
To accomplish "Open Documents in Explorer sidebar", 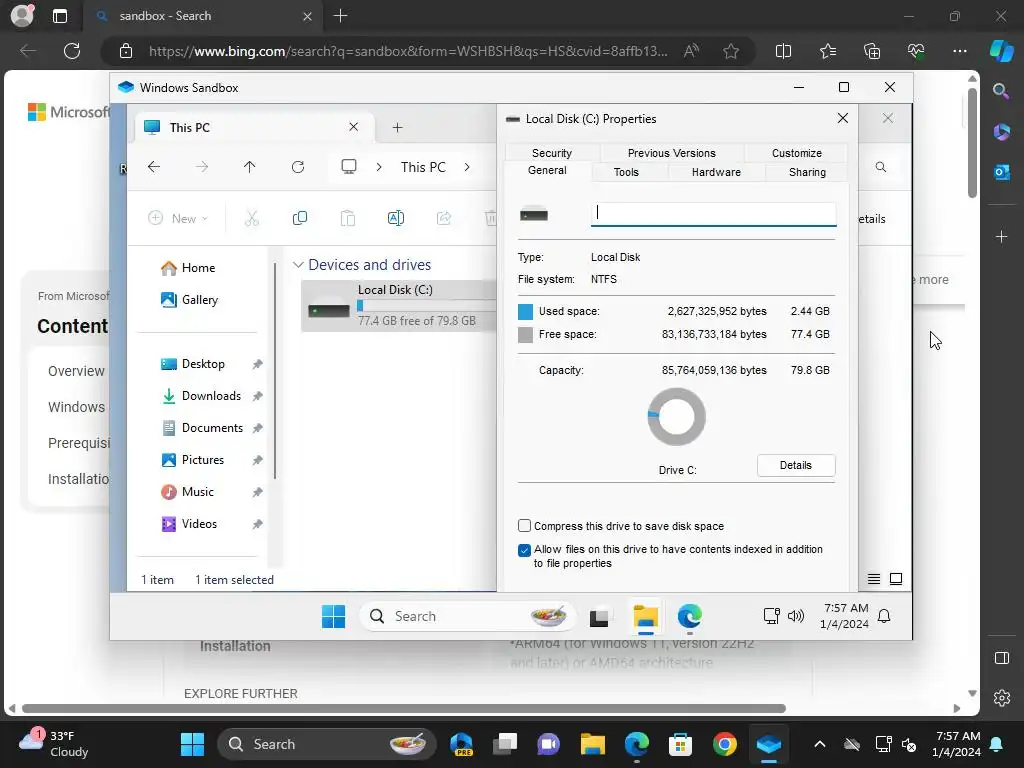I will [202, 428].
